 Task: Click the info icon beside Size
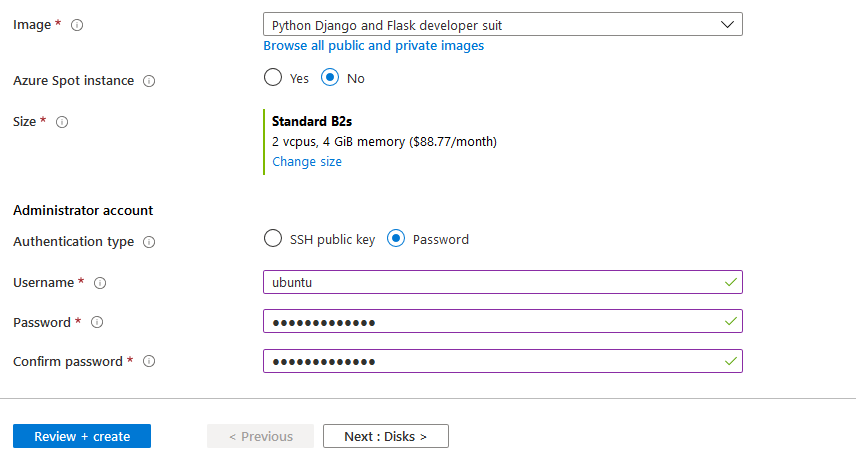(62, 122)
